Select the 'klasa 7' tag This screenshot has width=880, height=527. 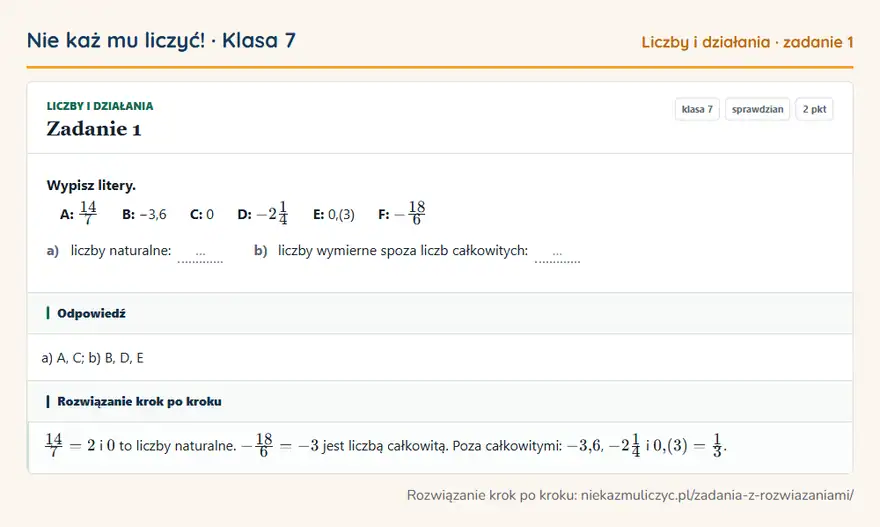point(697,109)
